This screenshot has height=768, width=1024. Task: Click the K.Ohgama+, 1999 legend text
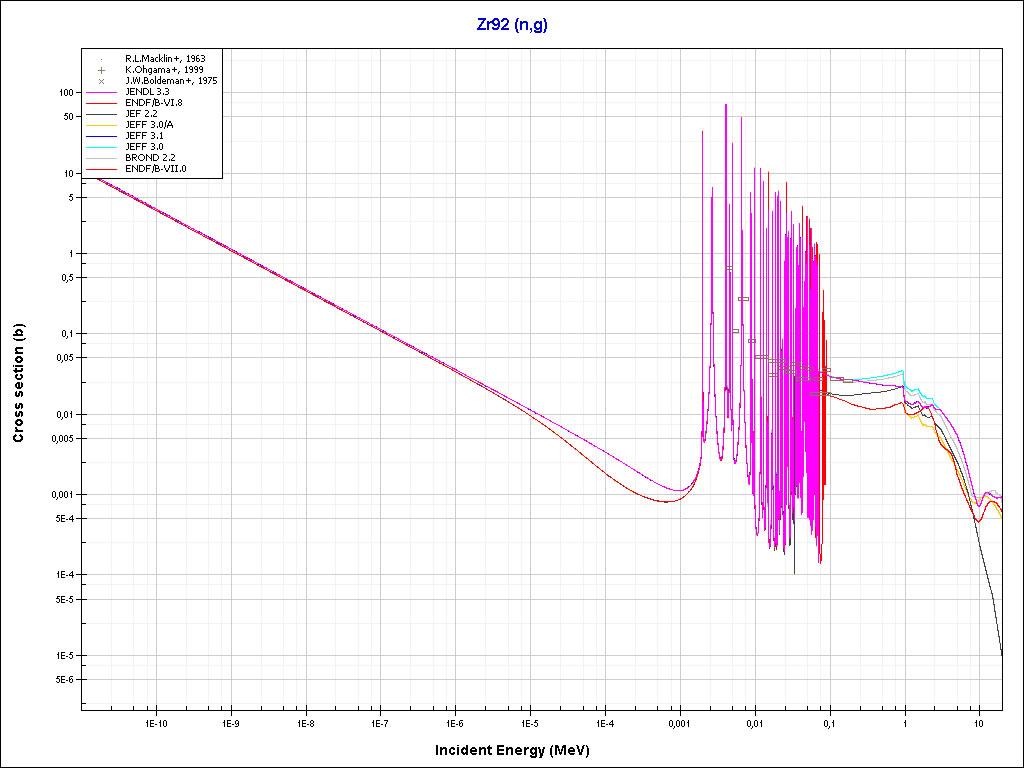click(165, 70)
